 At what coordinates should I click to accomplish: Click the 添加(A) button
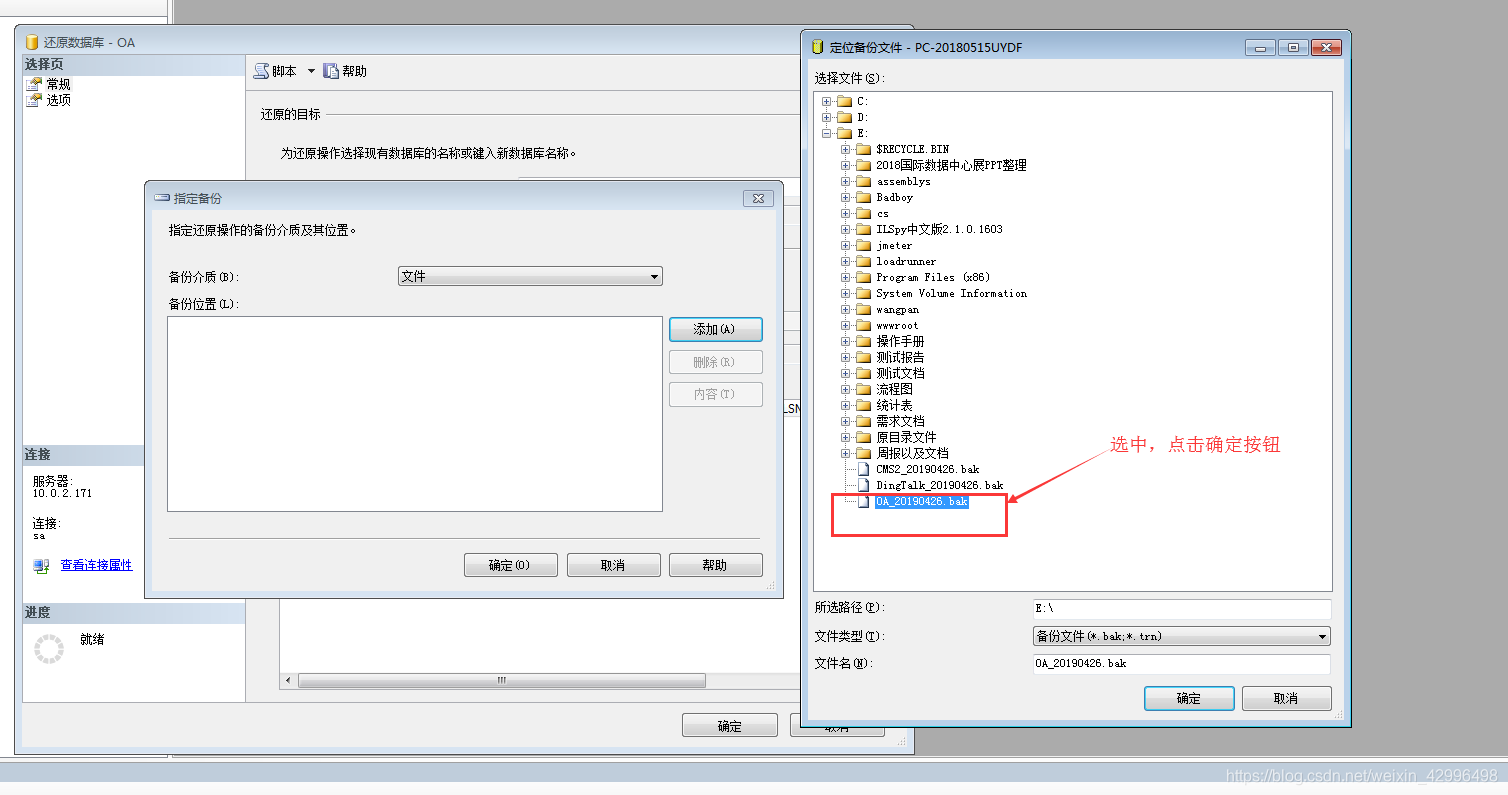[x=715, y=329]
